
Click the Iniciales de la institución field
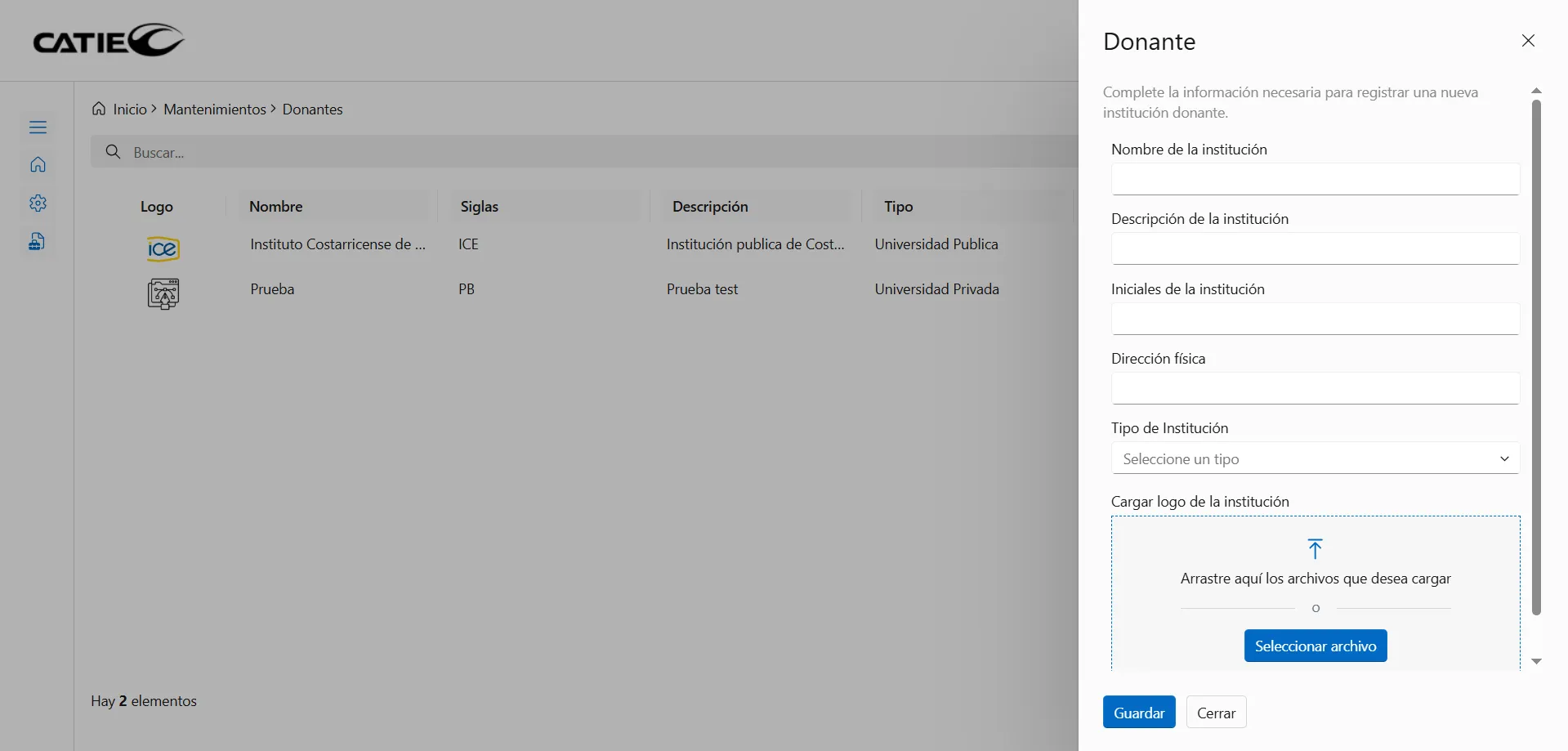(1315, 319)
